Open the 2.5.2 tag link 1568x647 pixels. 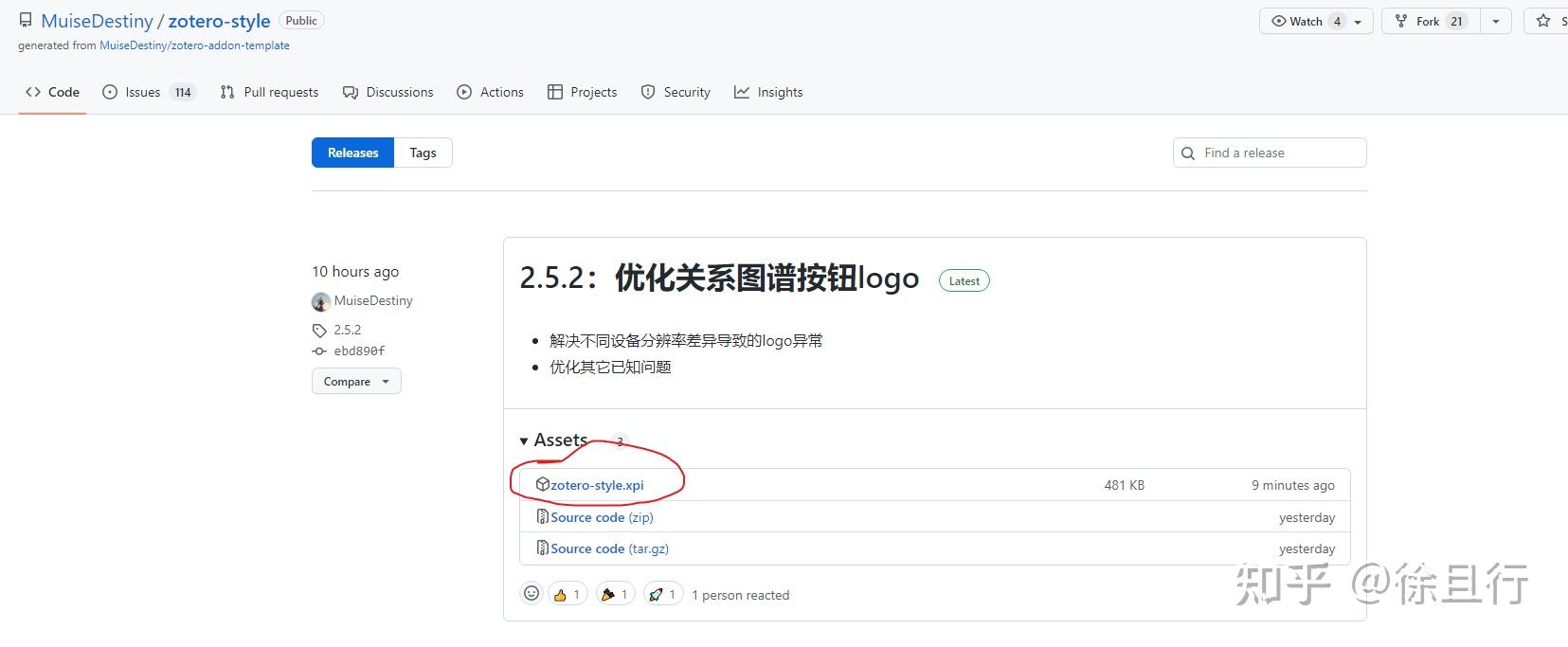(x=347, y=330)
